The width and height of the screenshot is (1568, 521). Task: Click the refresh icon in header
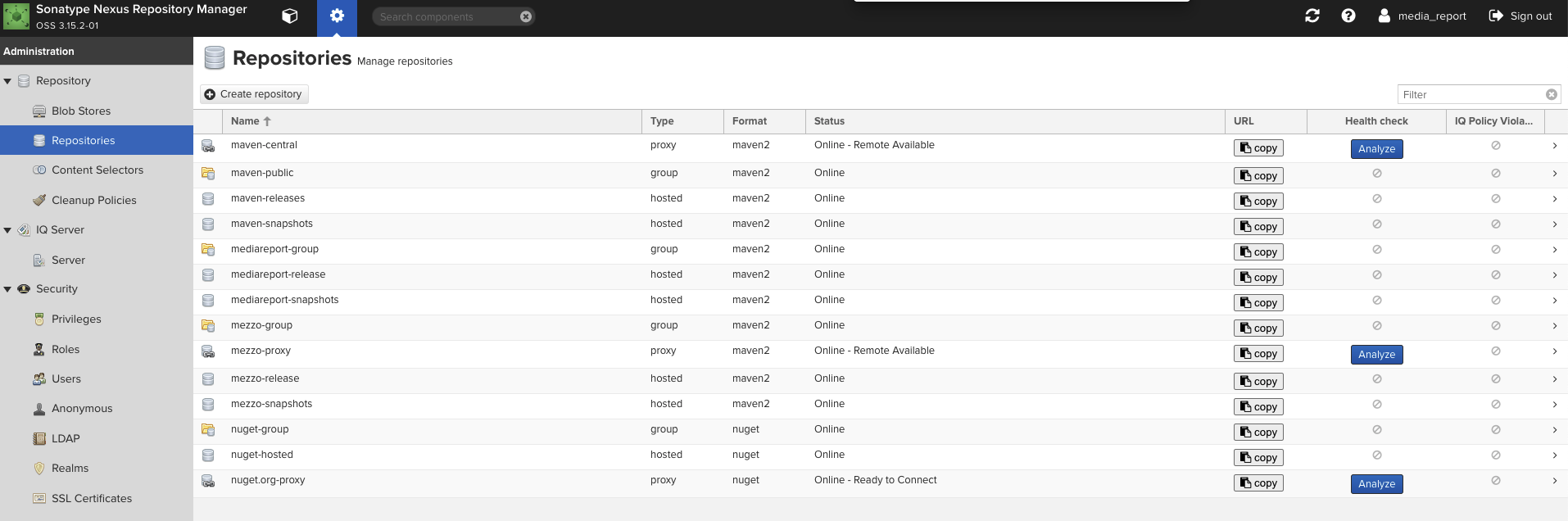pyautogui.click(x=1312, y=16)
